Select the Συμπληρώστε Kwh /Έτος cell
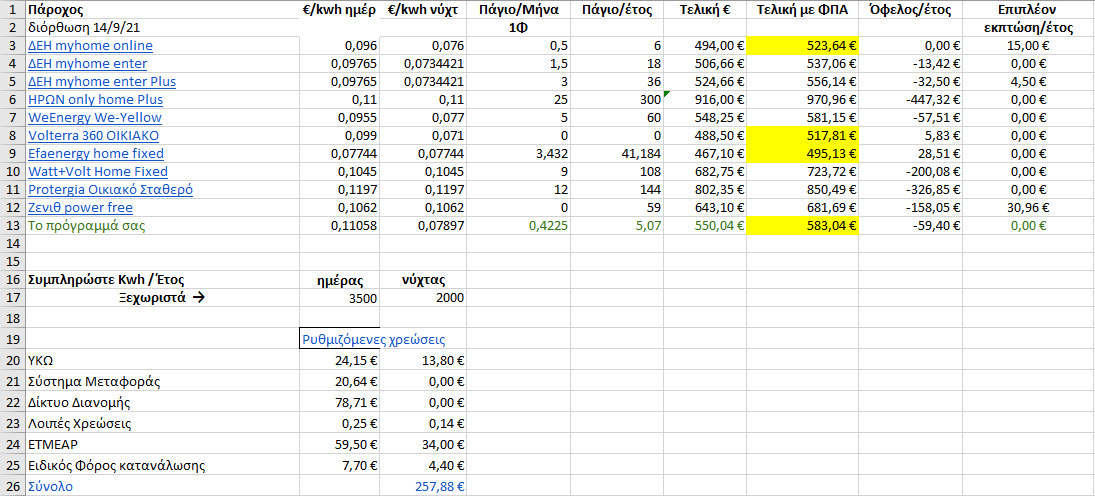This screenshot has height=496, width=1095. [163, 280]
